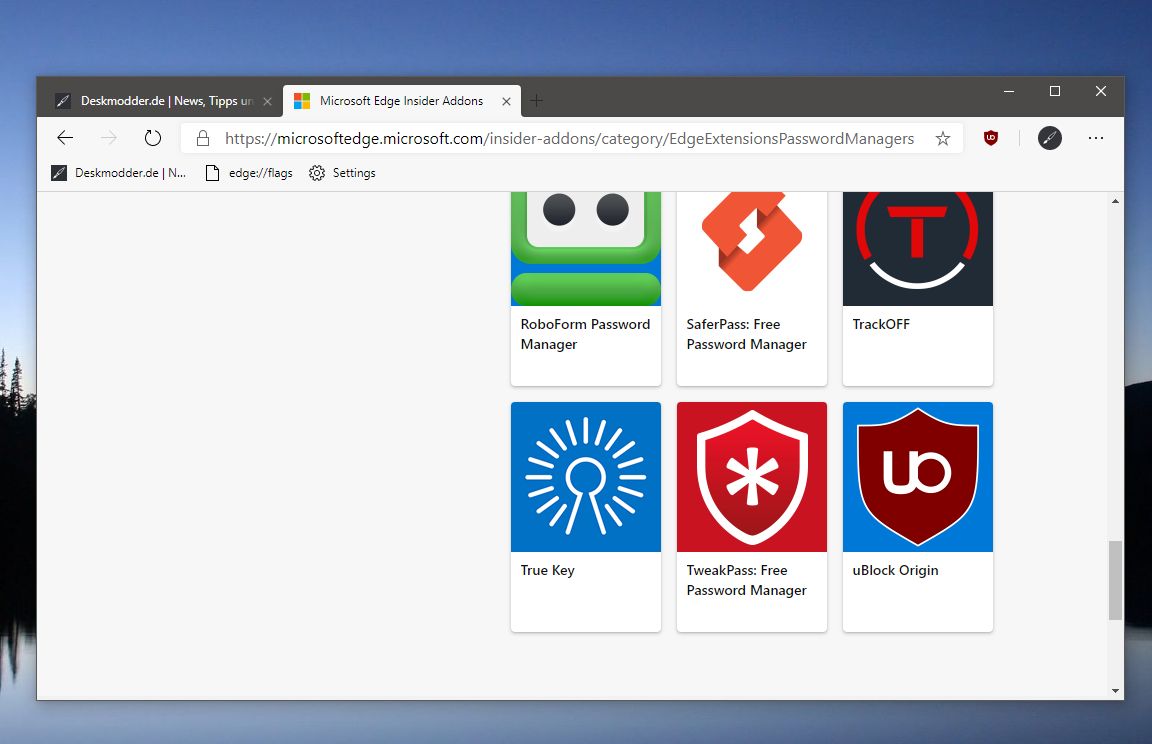Click the True Key title text
The image size is (1152, 744).
pyautogui.click(x=547, y=571)
